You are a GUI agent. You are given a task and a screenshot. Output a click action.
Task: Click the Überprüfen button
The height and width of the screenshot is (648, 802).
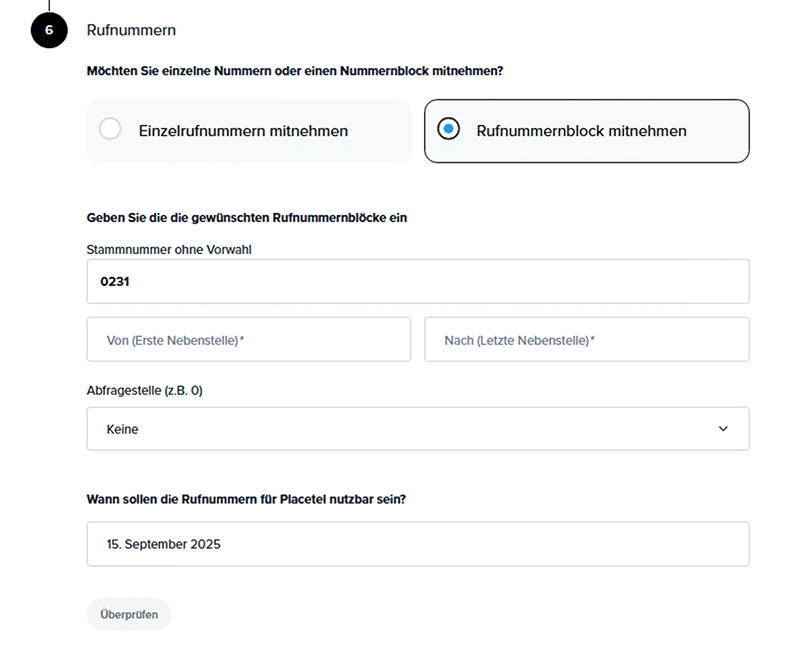129,614
